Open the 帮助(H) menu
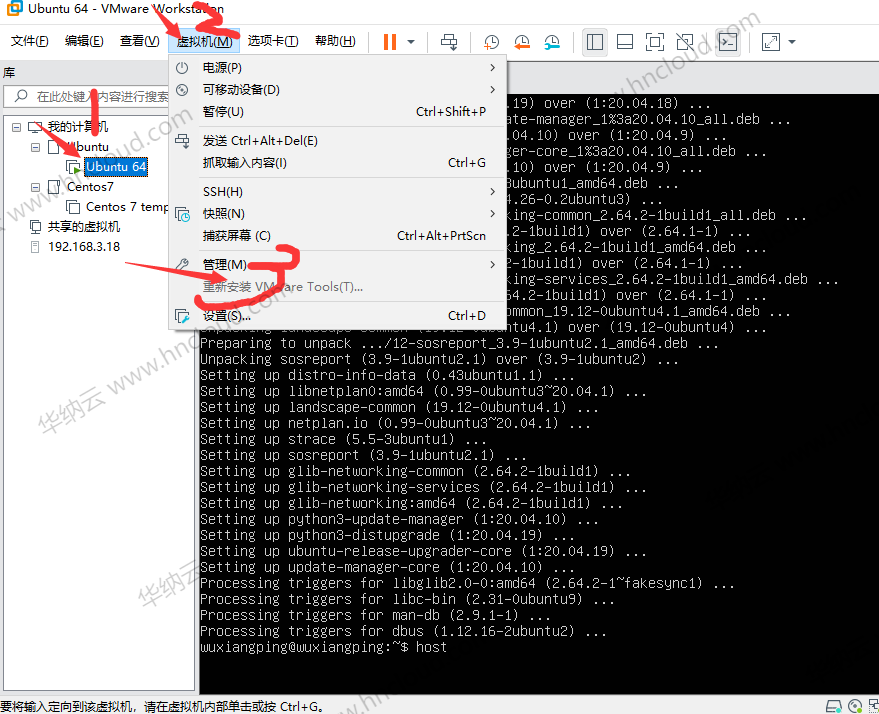Screen dimensions: 879x714 click(x=335, y=41)
